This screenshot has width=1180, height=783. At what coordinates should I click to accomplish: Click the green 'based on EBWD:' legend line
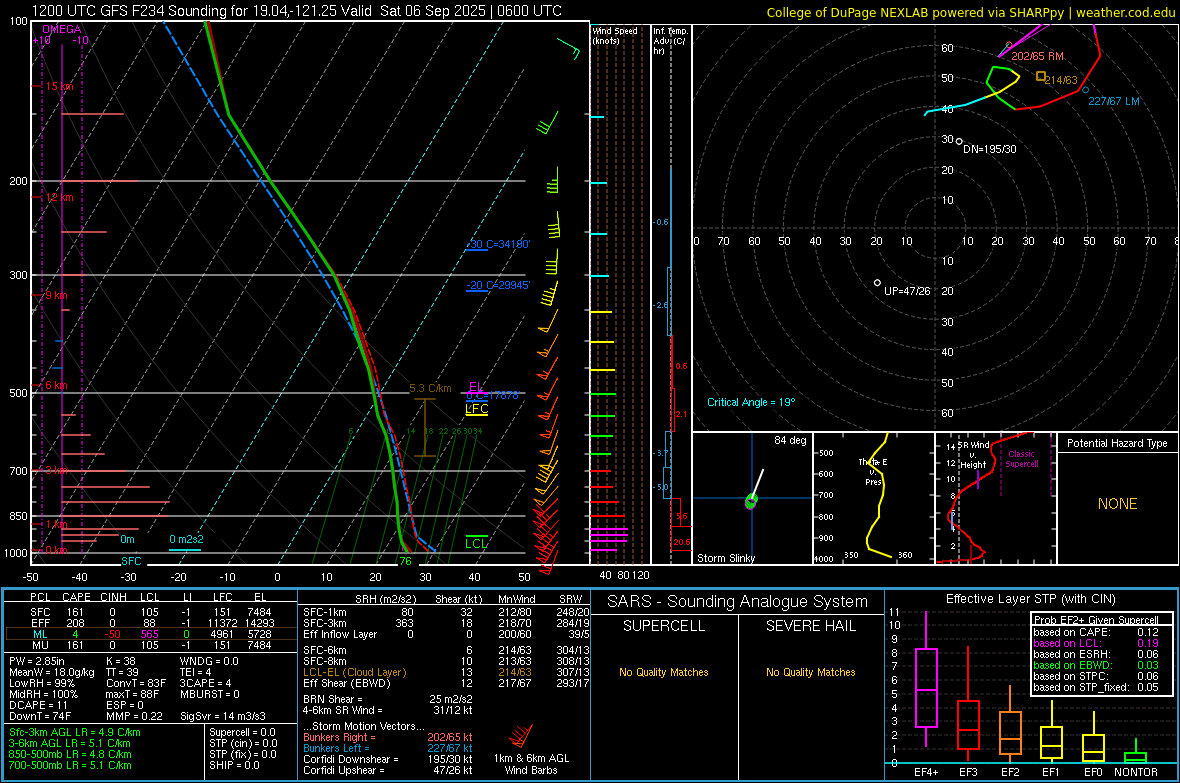pos(1096,665)
